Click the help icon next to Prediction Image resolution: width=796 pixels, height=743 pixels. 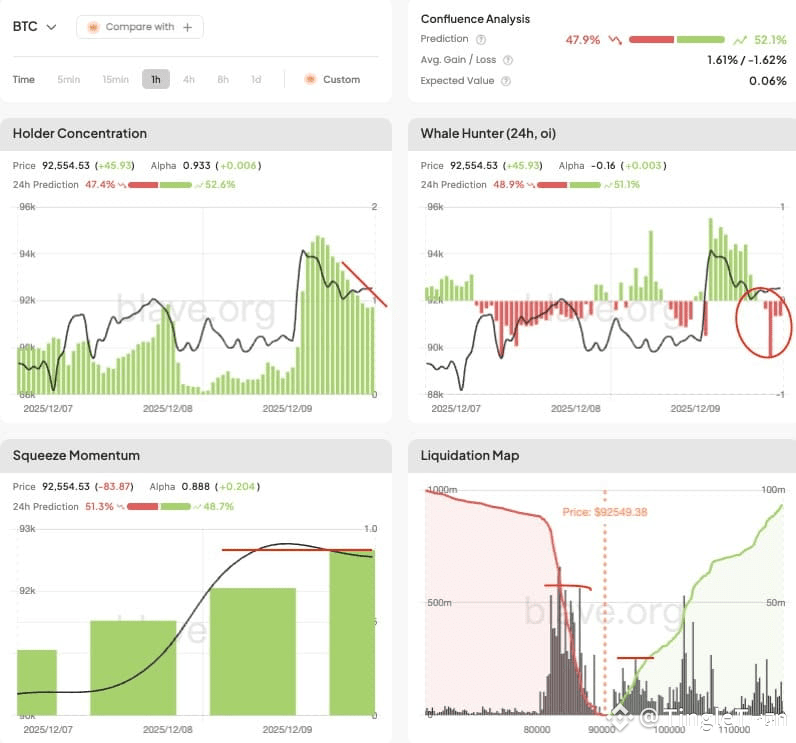click(x=481, y=40)
